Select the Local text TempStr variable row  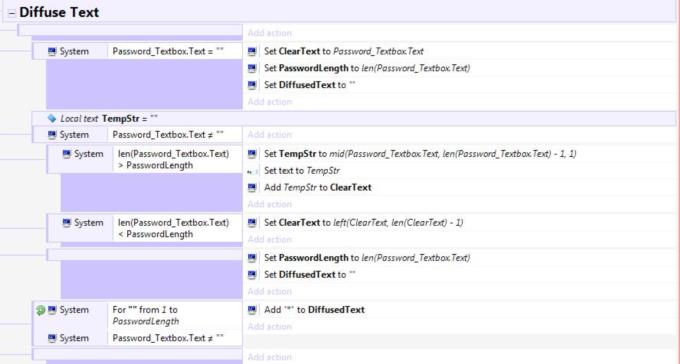click(x=353, y=118)
